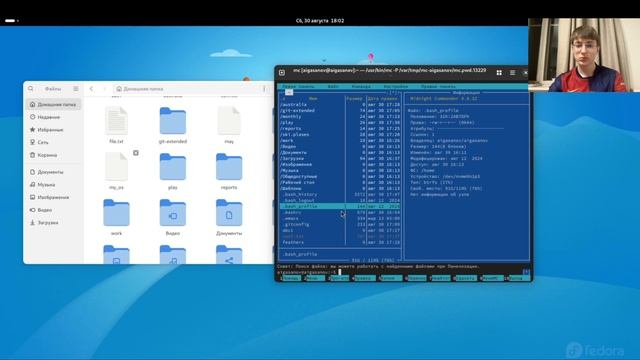Select the .bash_logout file row
640x360 pixels.
[340, 200]
